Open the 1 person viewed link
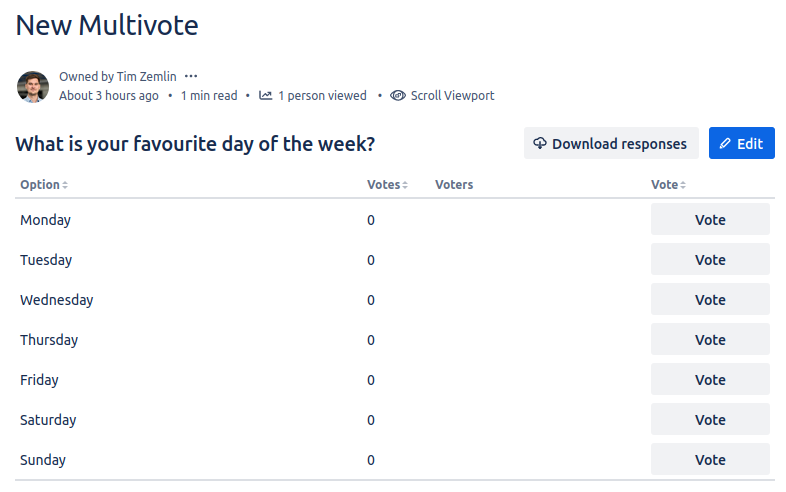This screenshot has width=786, height=492. click(322, 96)
